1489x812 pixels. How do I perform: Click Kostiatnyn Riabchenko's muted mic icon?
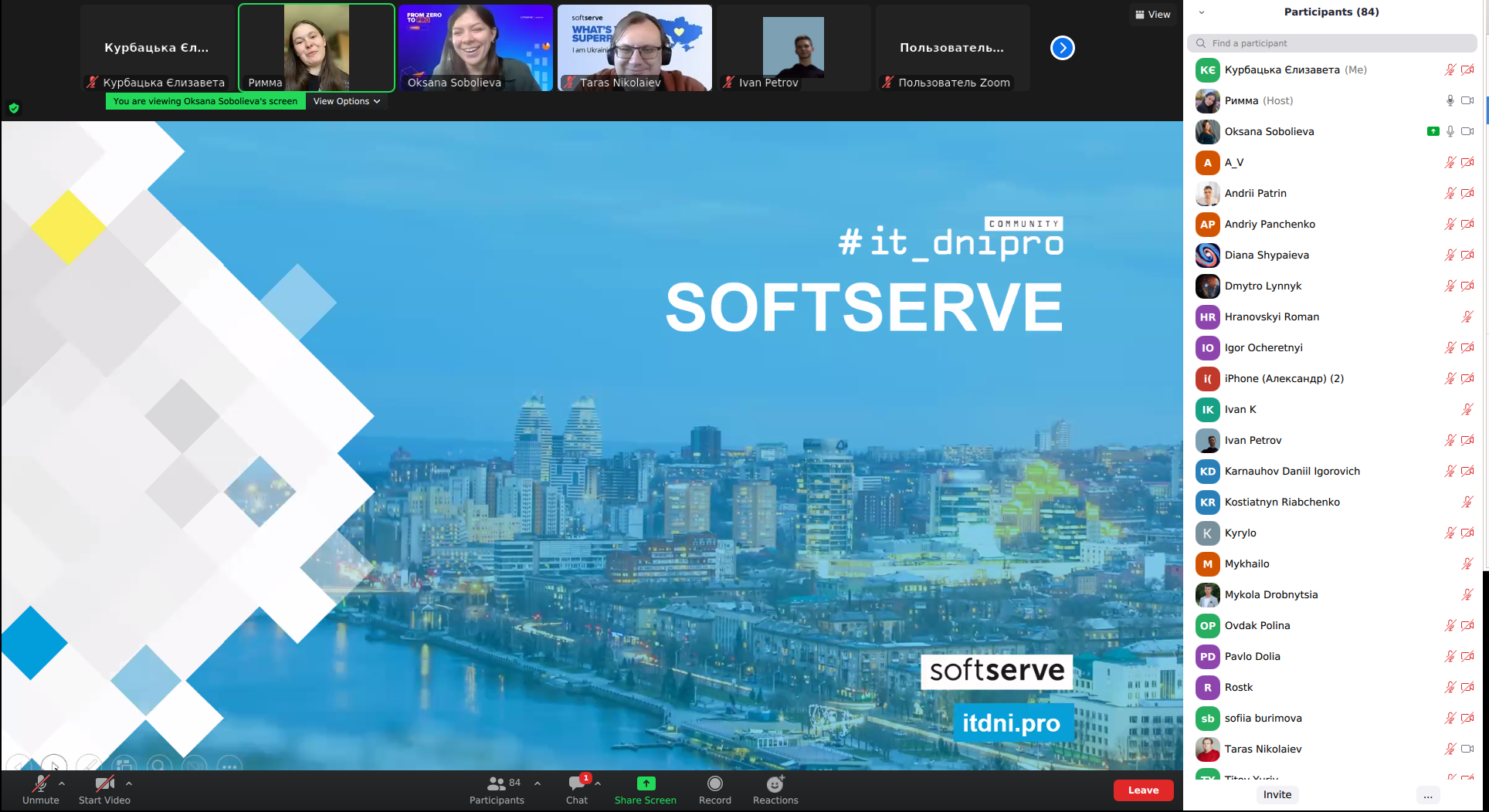[1467, 502]
